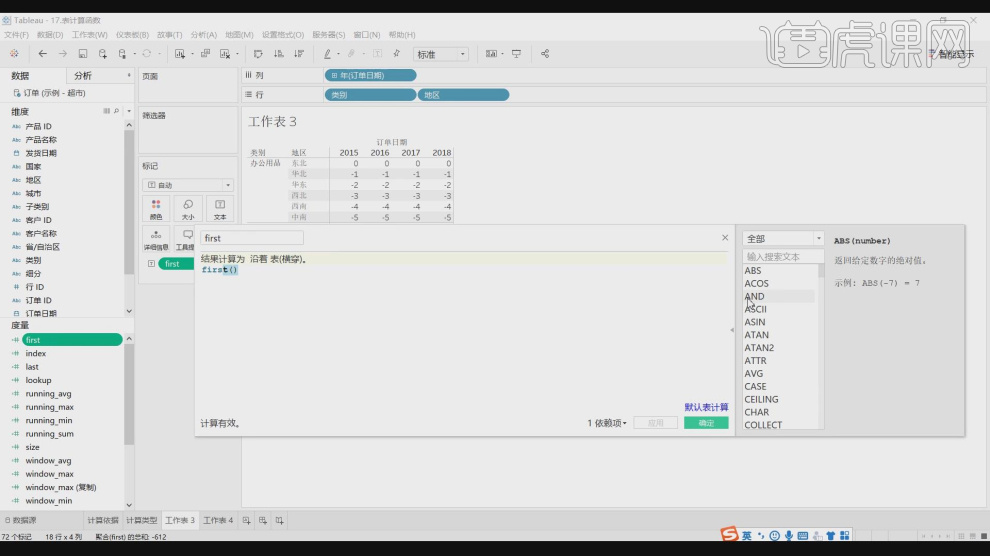
Task: Open the Text (文本) marks card
Action: [x=220, y=209]
